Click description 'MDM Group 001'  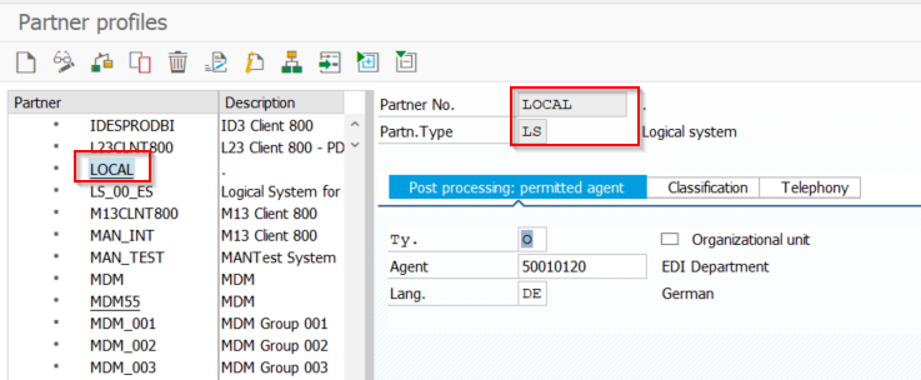pyautogui.click(x=274, y=324)
